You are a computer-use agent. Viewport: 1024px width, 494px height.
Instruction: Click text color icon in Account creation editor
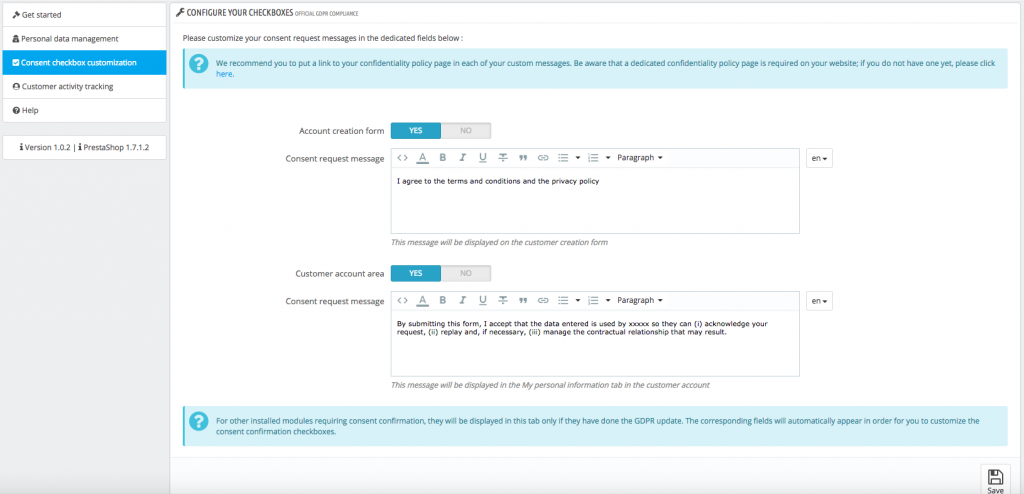point(423,157)
